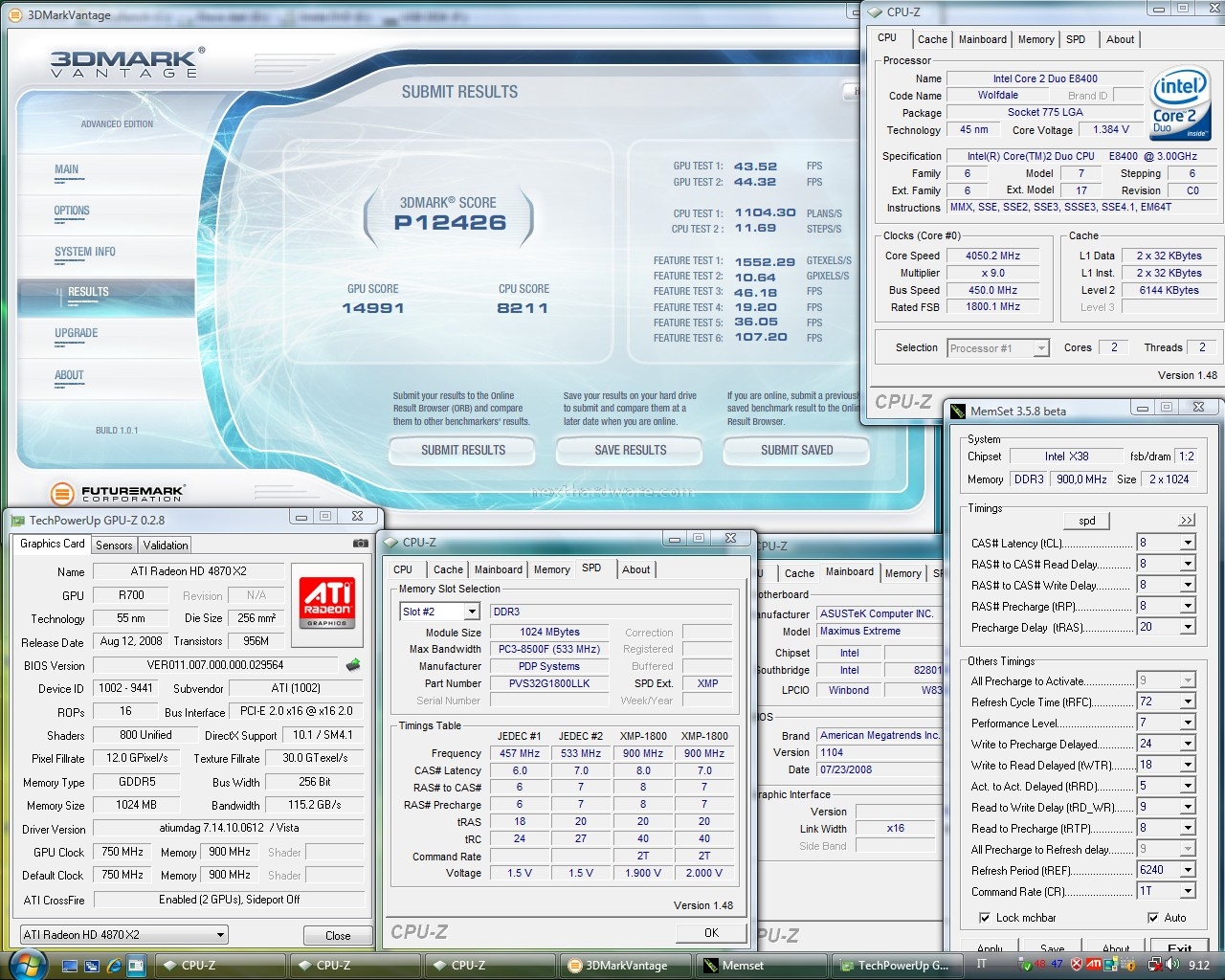This screenshot has height=980, width=1225.
Task: Open the Refresh Cycle Time (tRFC) dropdown
Action: (x=1188, y=702)
